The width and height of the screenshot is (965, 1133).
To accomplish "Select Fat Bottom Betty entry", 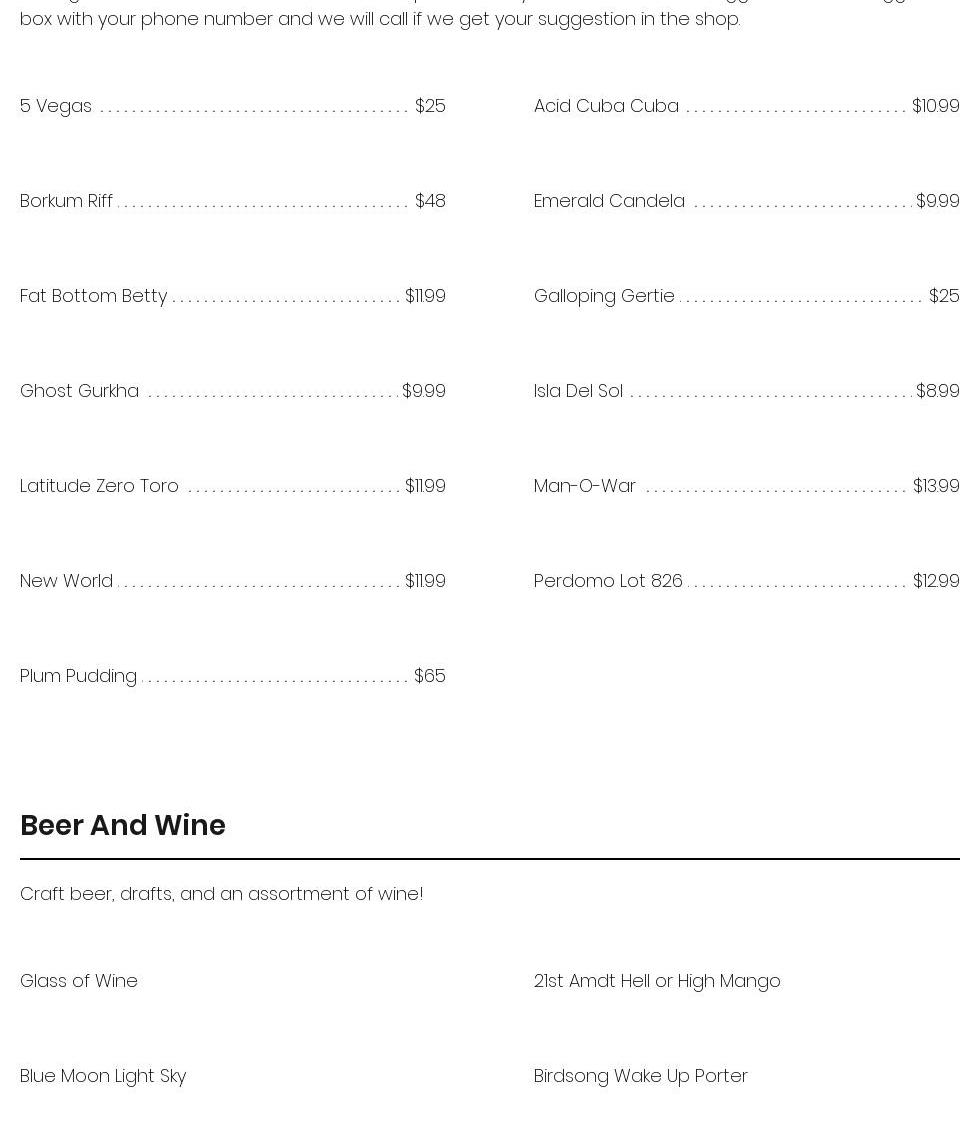I will point(233,296).
